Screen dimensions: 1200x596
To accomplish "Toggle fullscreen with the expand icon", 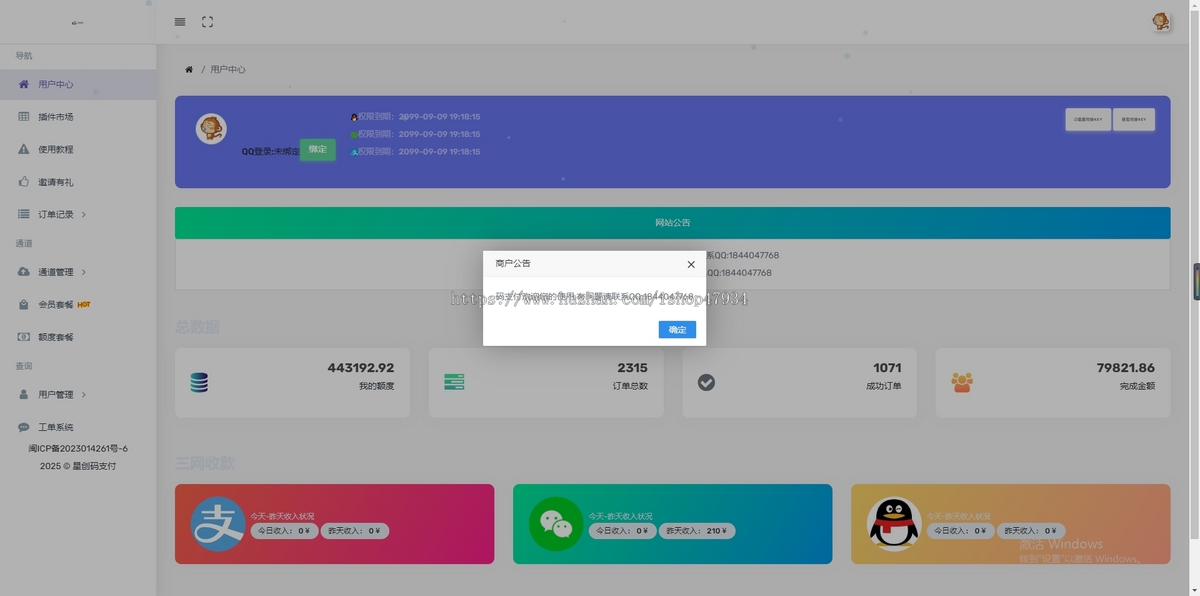I will coord(208,21).
